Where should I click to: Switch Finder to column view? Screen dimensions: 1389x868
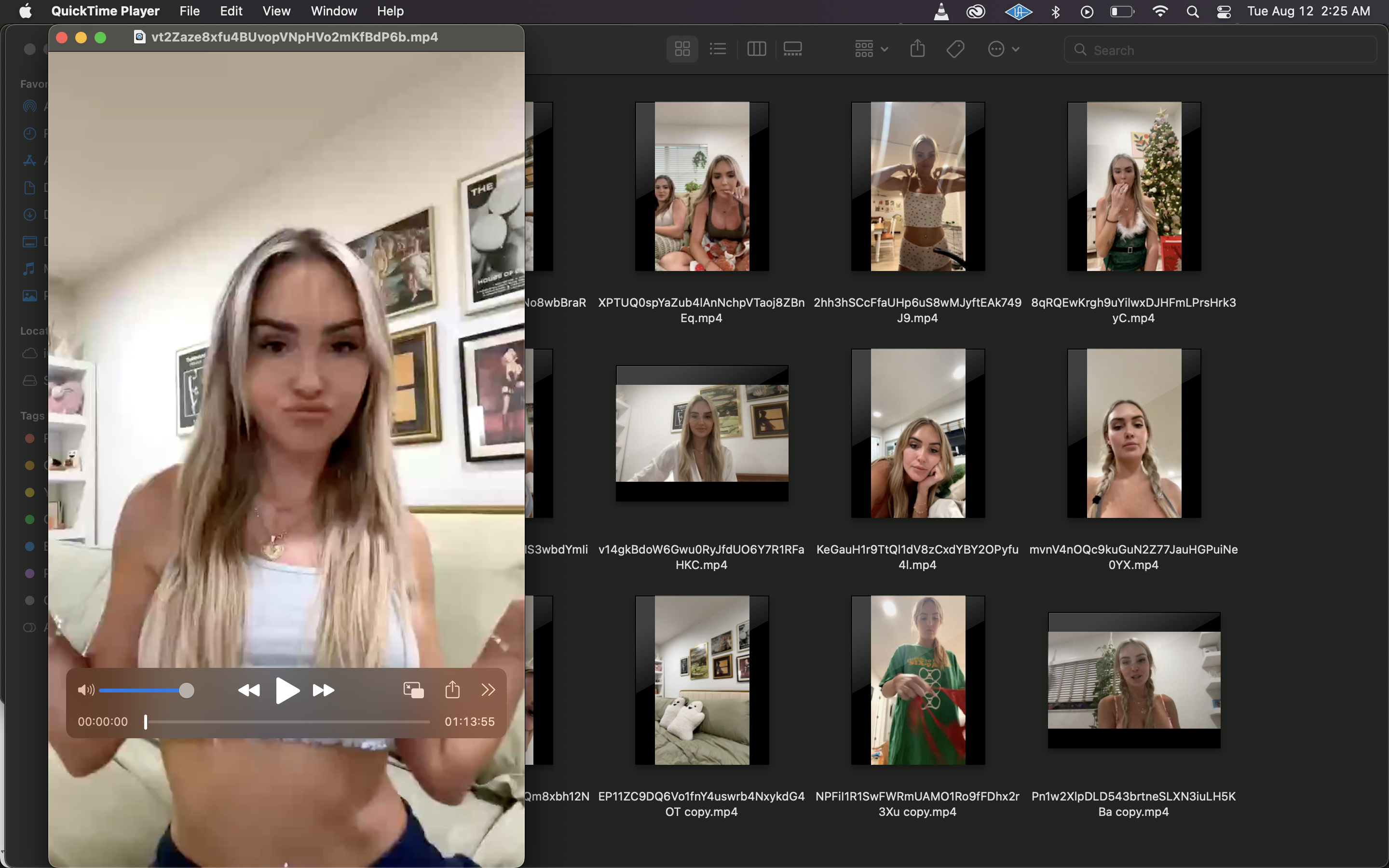757,49
